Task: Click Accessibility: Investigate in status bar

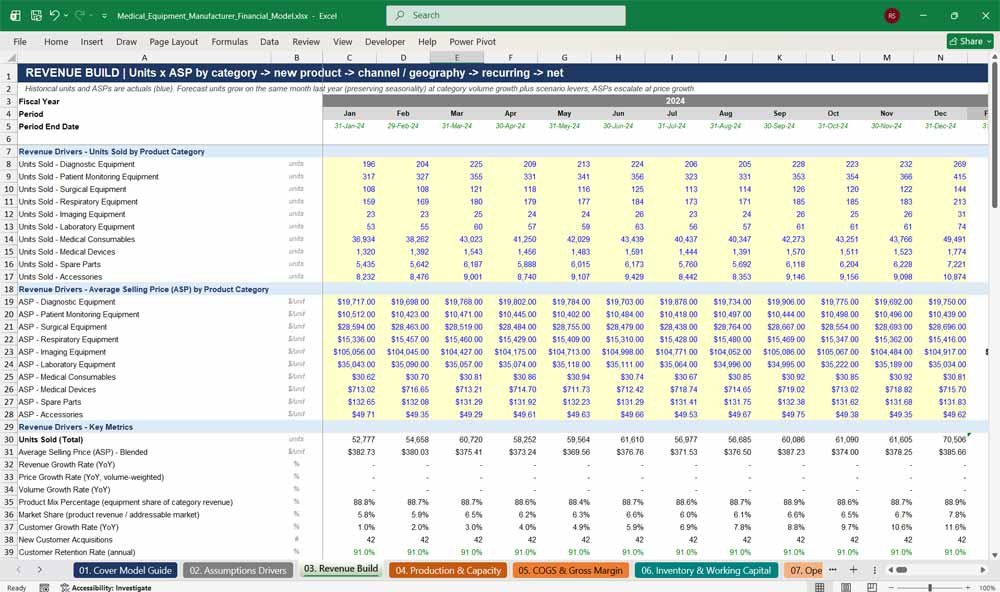Action: click(x=106, y=588)
